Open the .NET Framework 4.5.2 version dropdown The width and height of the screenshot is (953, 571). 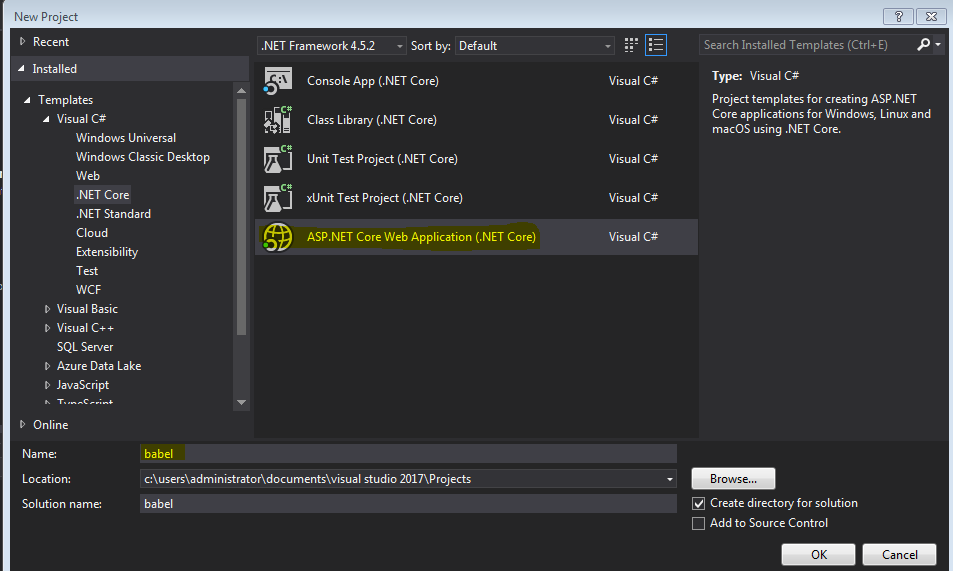click(332, 46)
